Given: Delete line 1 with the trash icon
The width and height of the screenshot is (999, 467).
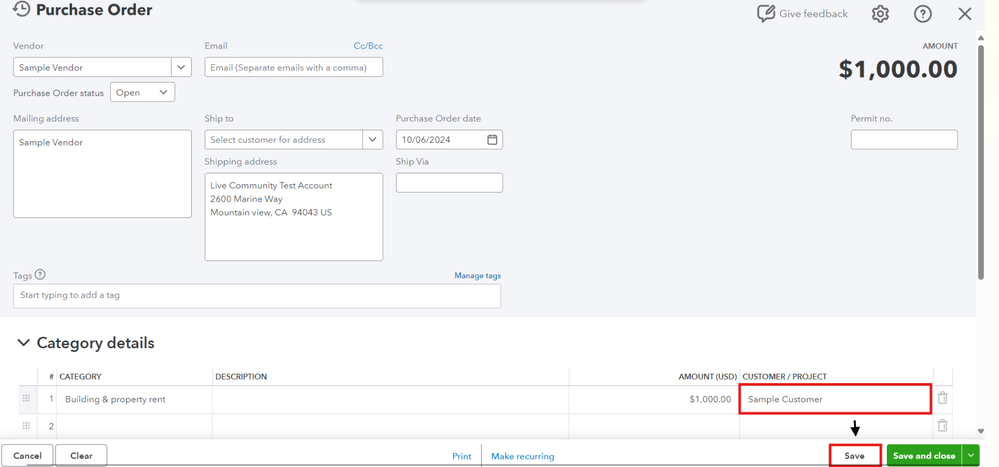Looking at the screenshot, I should tap(942, 398).
